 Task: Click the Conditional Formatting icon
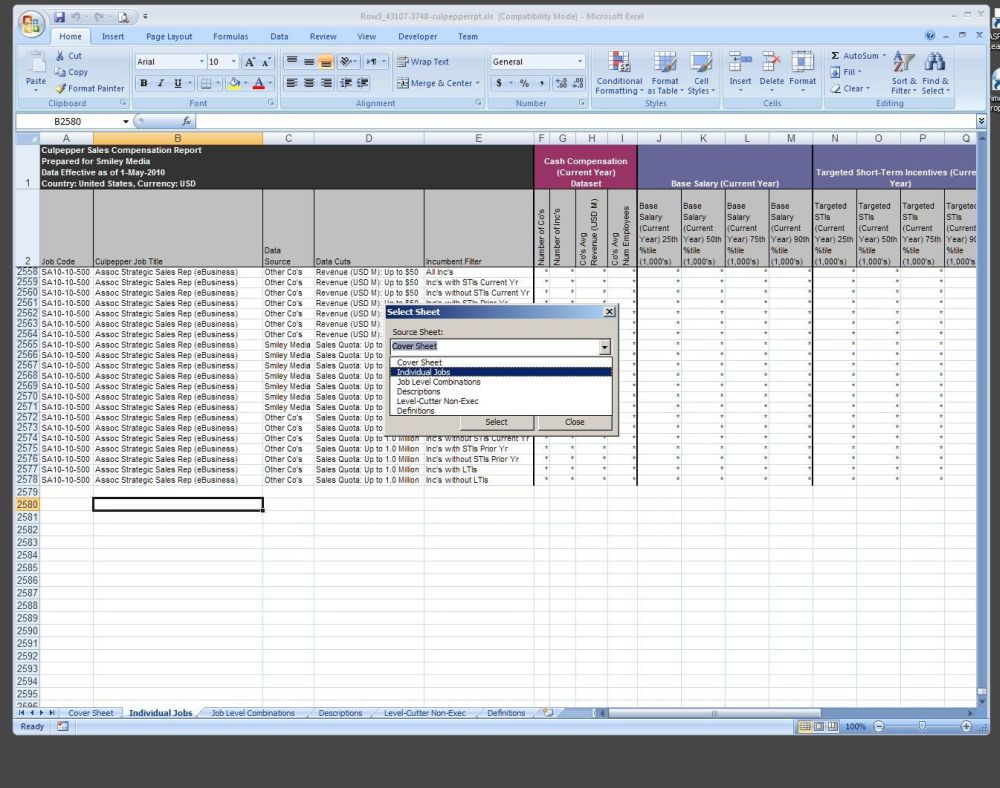[x=619, y=63]
